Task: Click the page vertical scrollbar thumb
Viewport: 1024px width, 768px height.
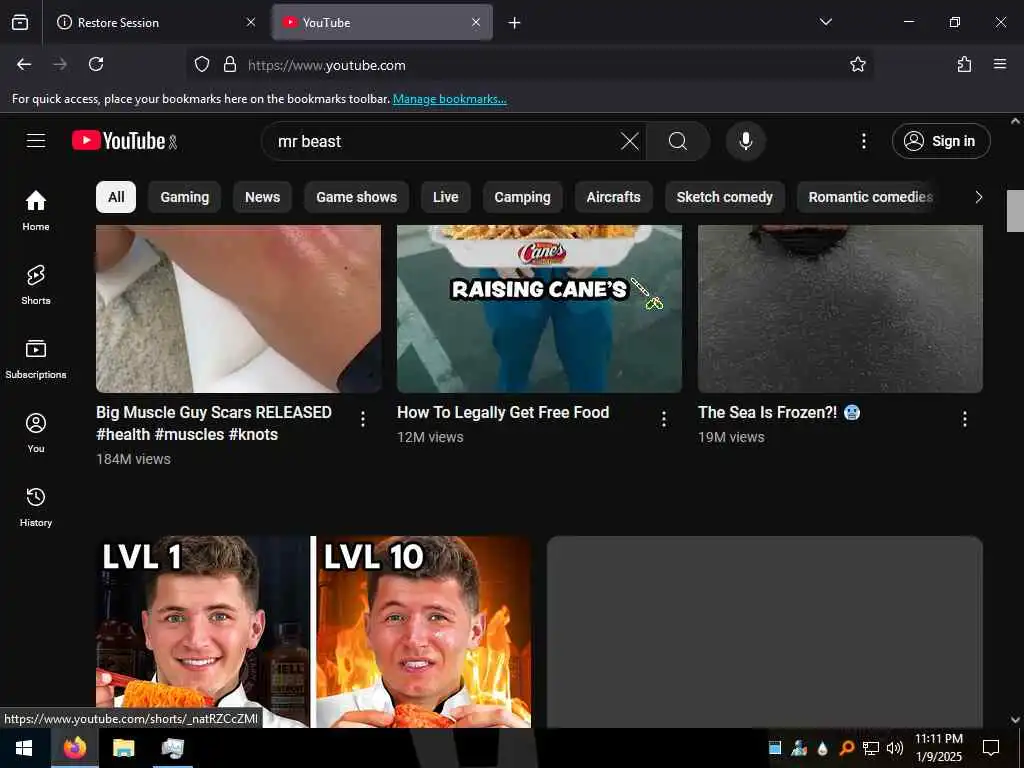Action: pyautogui.click(x=1015, y=210)
